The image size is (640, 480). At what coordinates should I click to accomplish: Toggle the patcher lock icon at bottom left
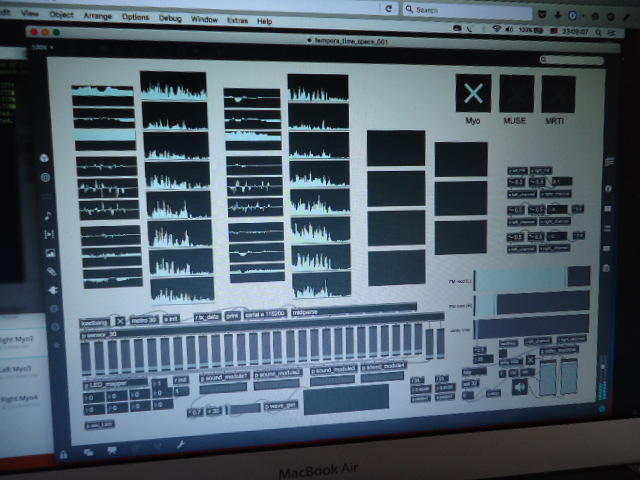[63, 454]
